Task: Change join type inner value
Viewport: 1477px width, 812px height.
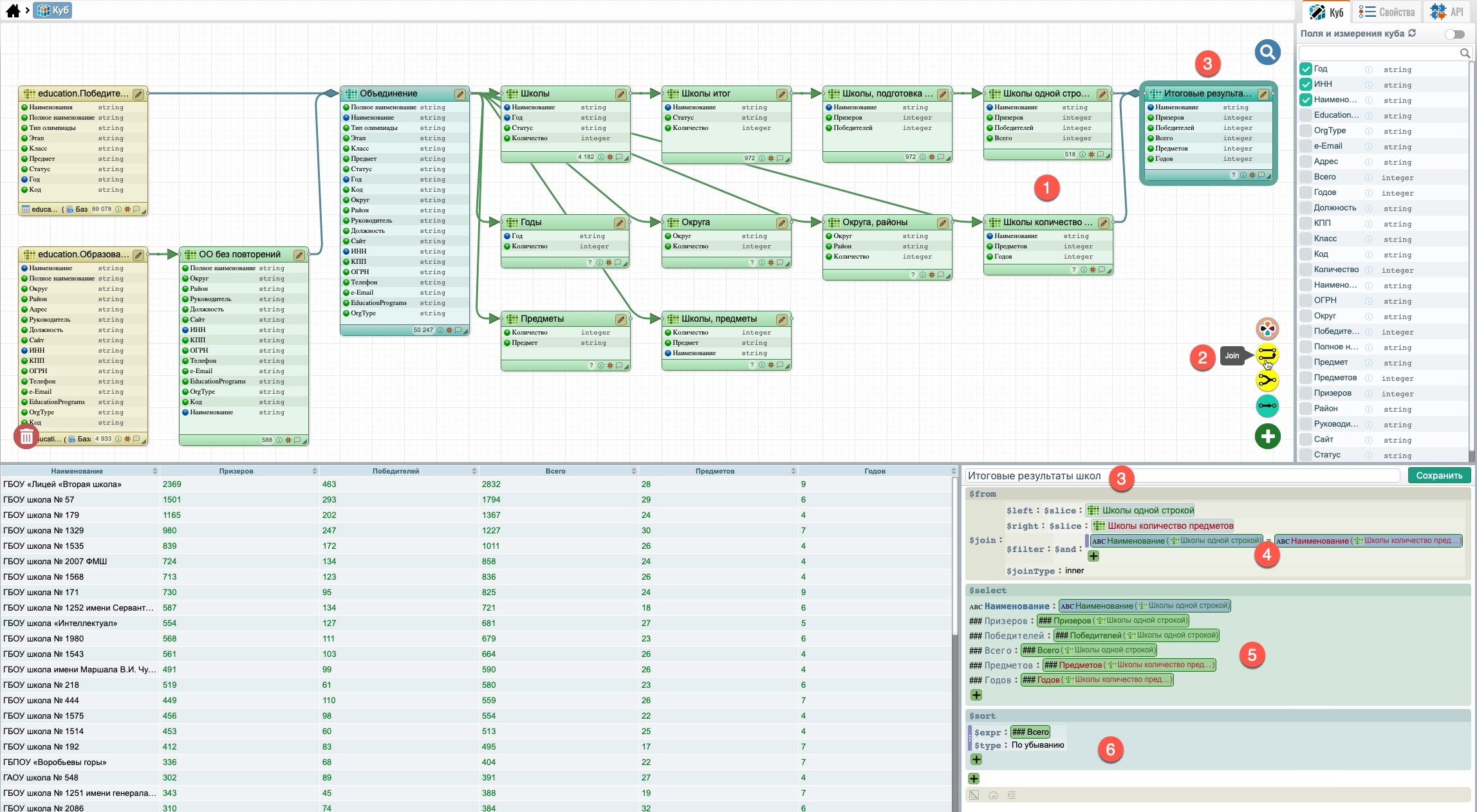Action: [x=1074, y=571]
